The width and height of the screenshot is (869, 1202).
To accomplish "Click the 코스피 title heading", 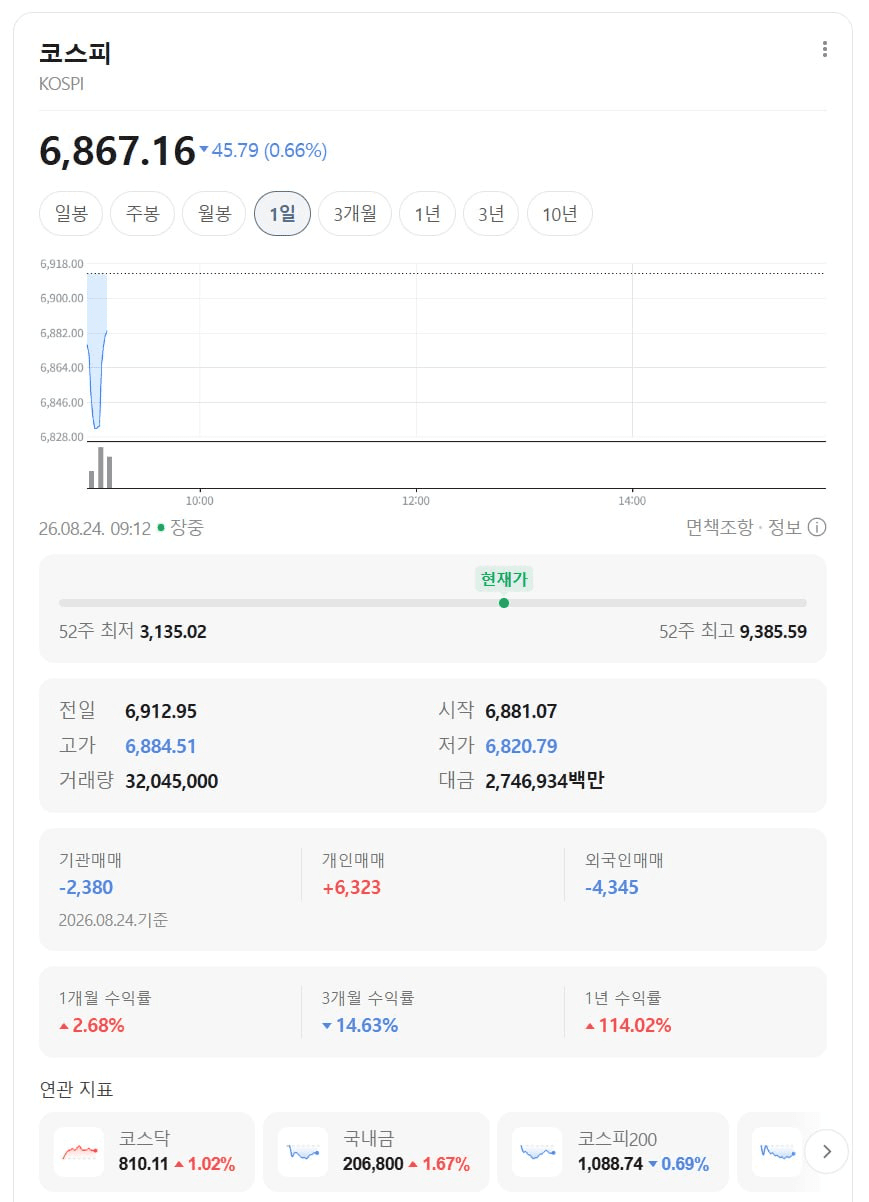I will (75, 53).
